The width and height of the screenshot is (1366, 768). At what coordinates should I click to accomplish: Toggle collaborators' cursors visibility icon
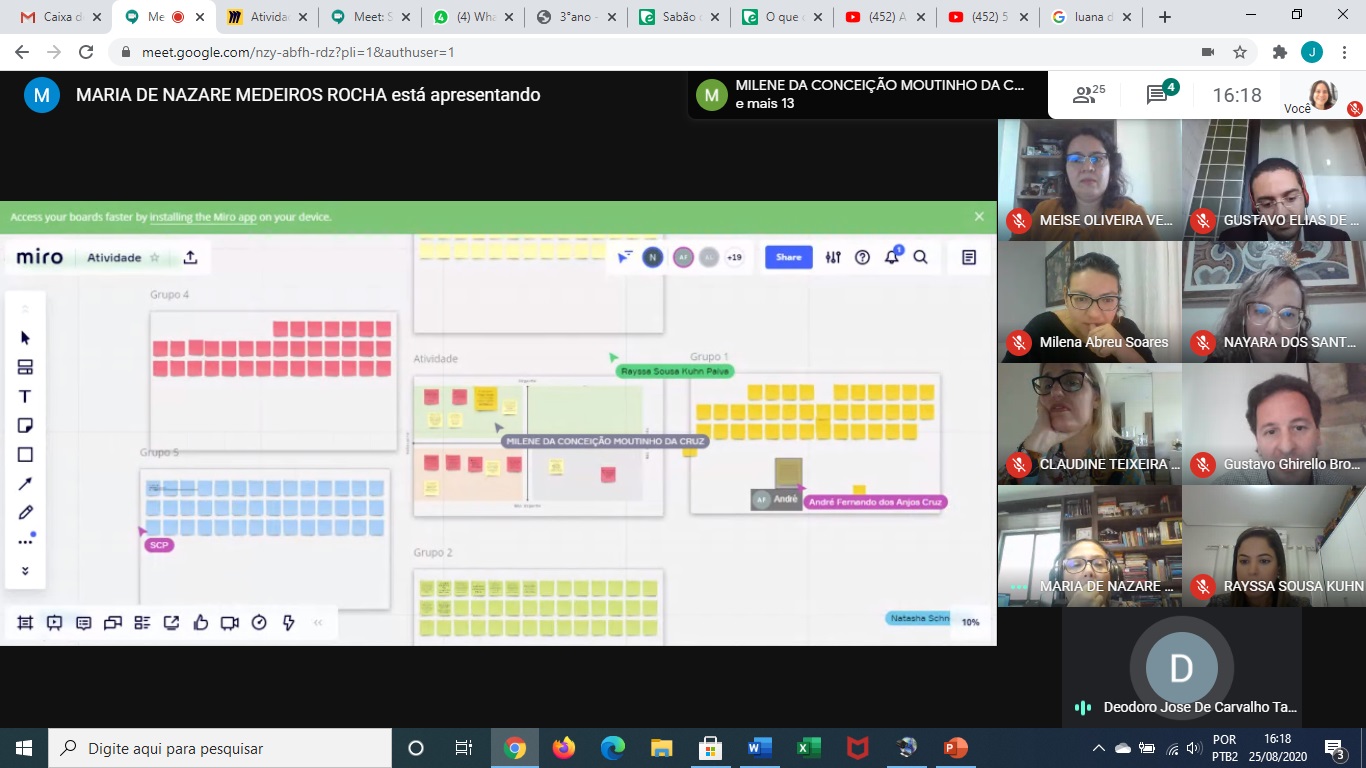(624, 257)
